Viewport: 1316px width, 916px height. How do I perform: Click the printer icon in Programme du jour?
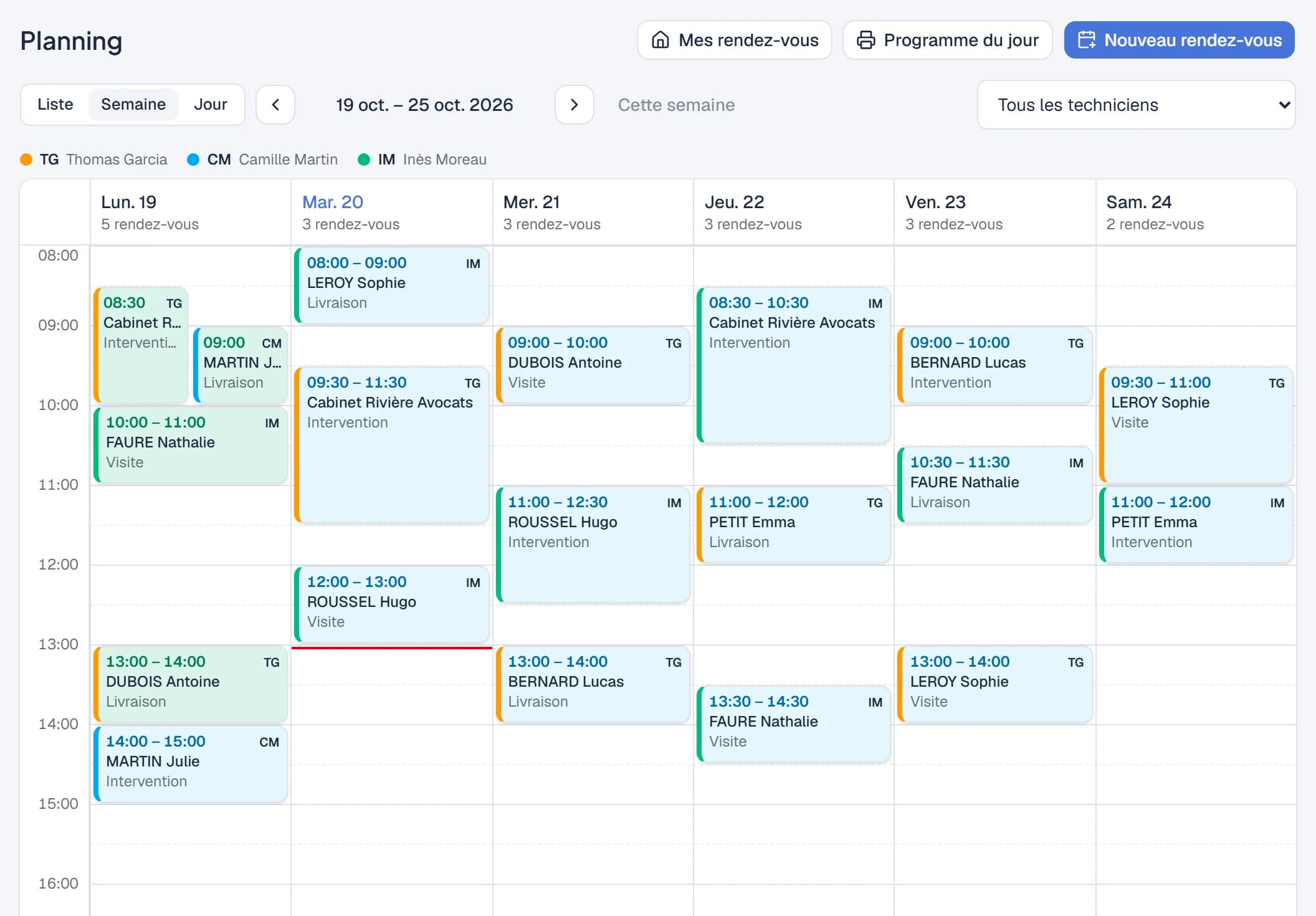865,40
